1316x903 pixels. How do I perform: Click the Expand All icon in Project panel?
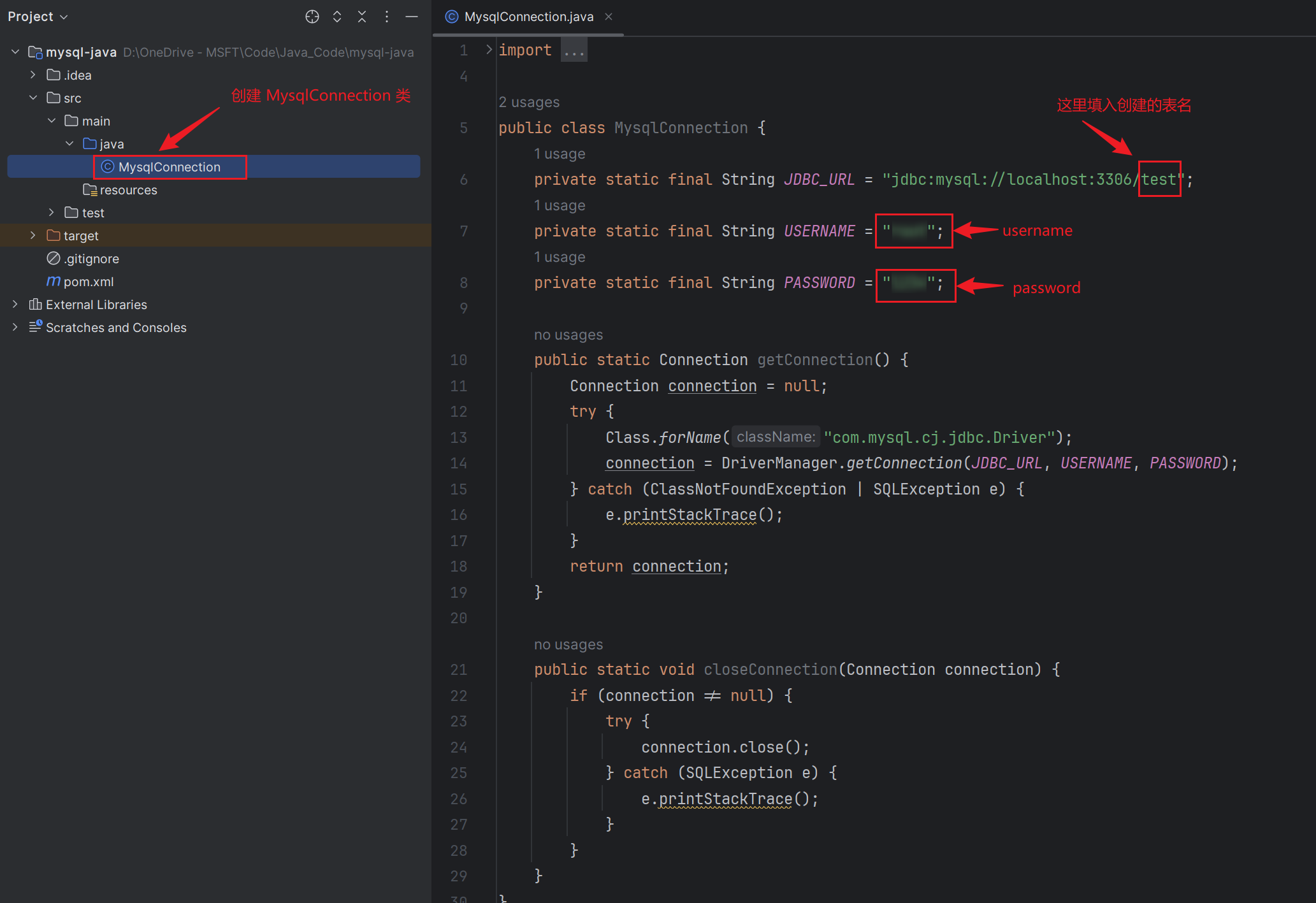point(337,17)
